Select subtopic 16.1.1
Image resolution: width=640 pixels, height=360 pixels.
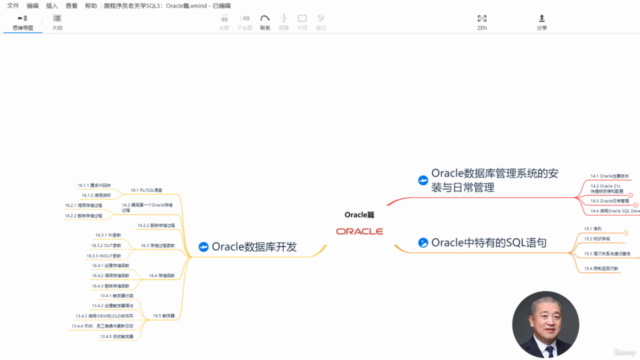(94, 185)
